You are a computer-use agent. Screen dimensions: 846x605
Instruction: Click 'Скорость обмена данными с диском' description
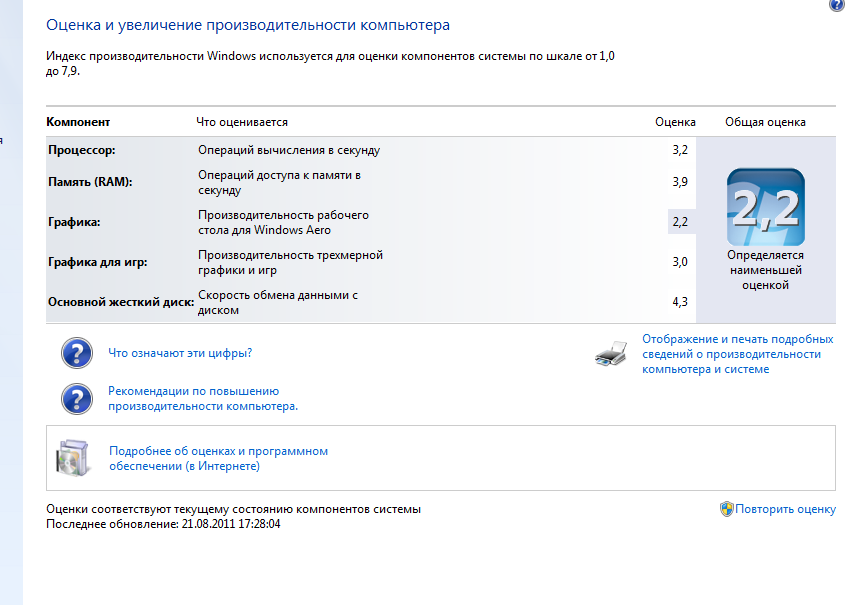(277, 302)
